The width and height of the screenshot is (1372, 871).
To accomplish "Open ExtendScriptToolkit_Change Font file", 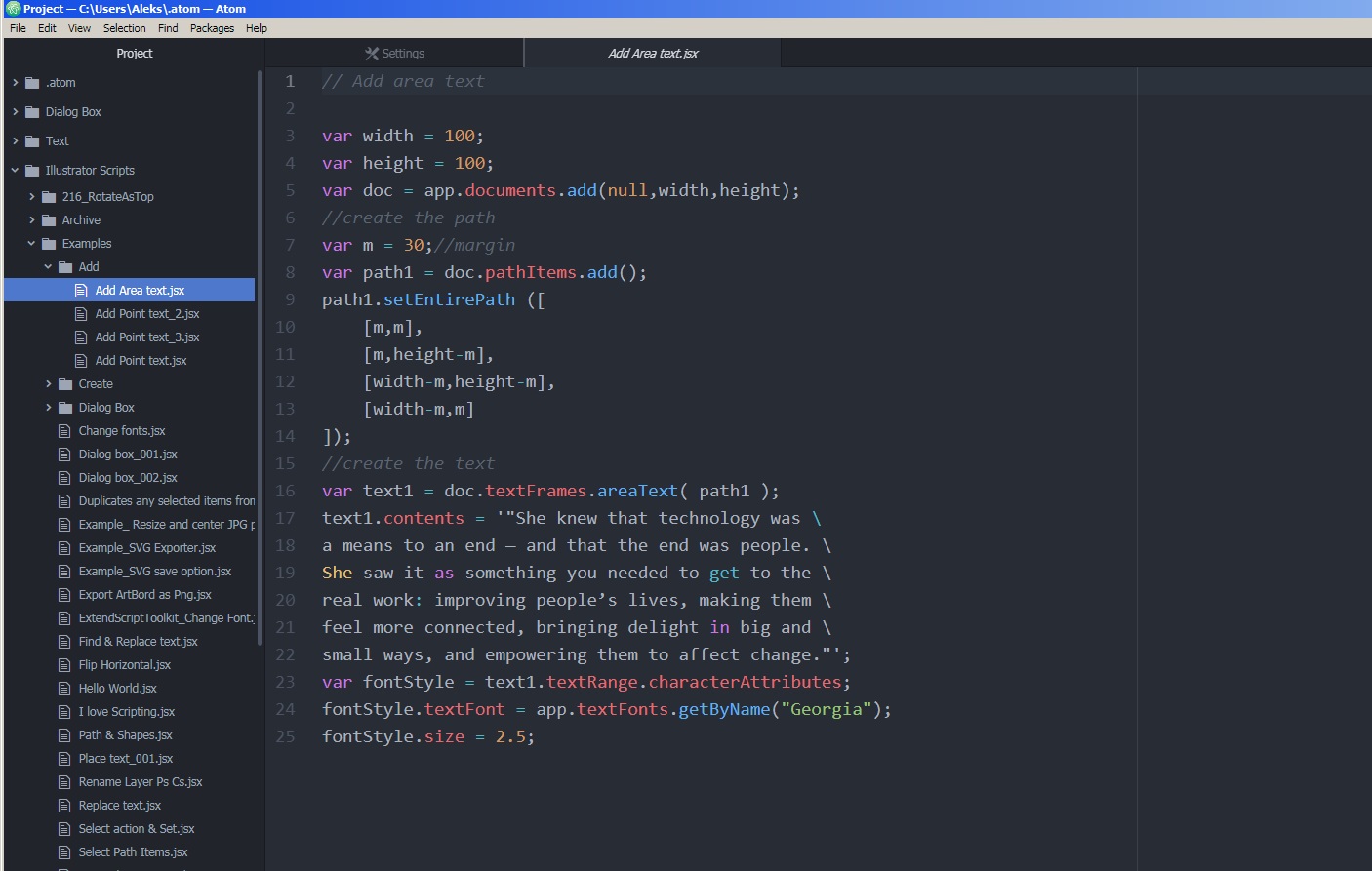I will pyautogui.click(x=166, y=618).
